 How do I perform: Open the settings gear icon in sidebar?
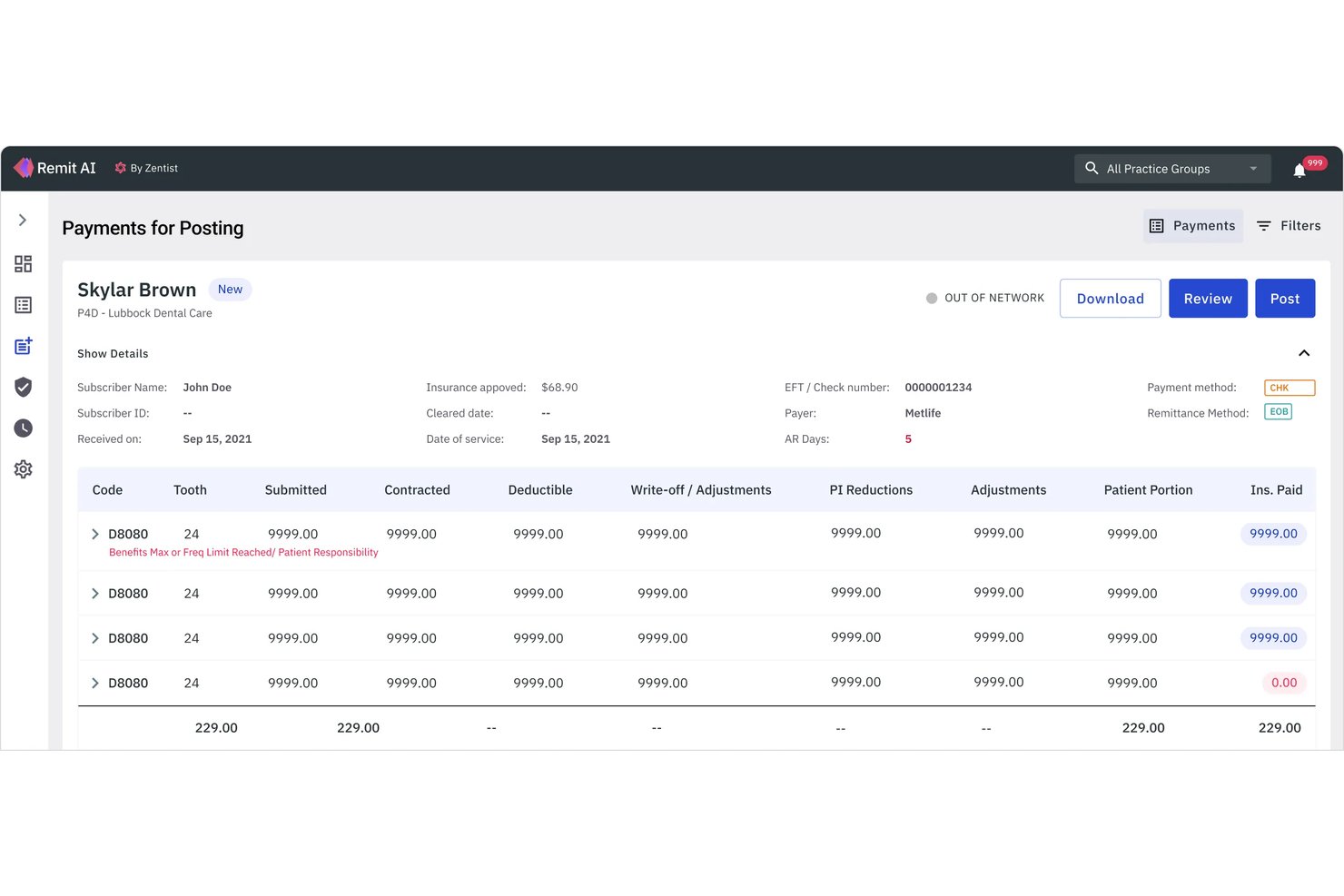point(24,469)
